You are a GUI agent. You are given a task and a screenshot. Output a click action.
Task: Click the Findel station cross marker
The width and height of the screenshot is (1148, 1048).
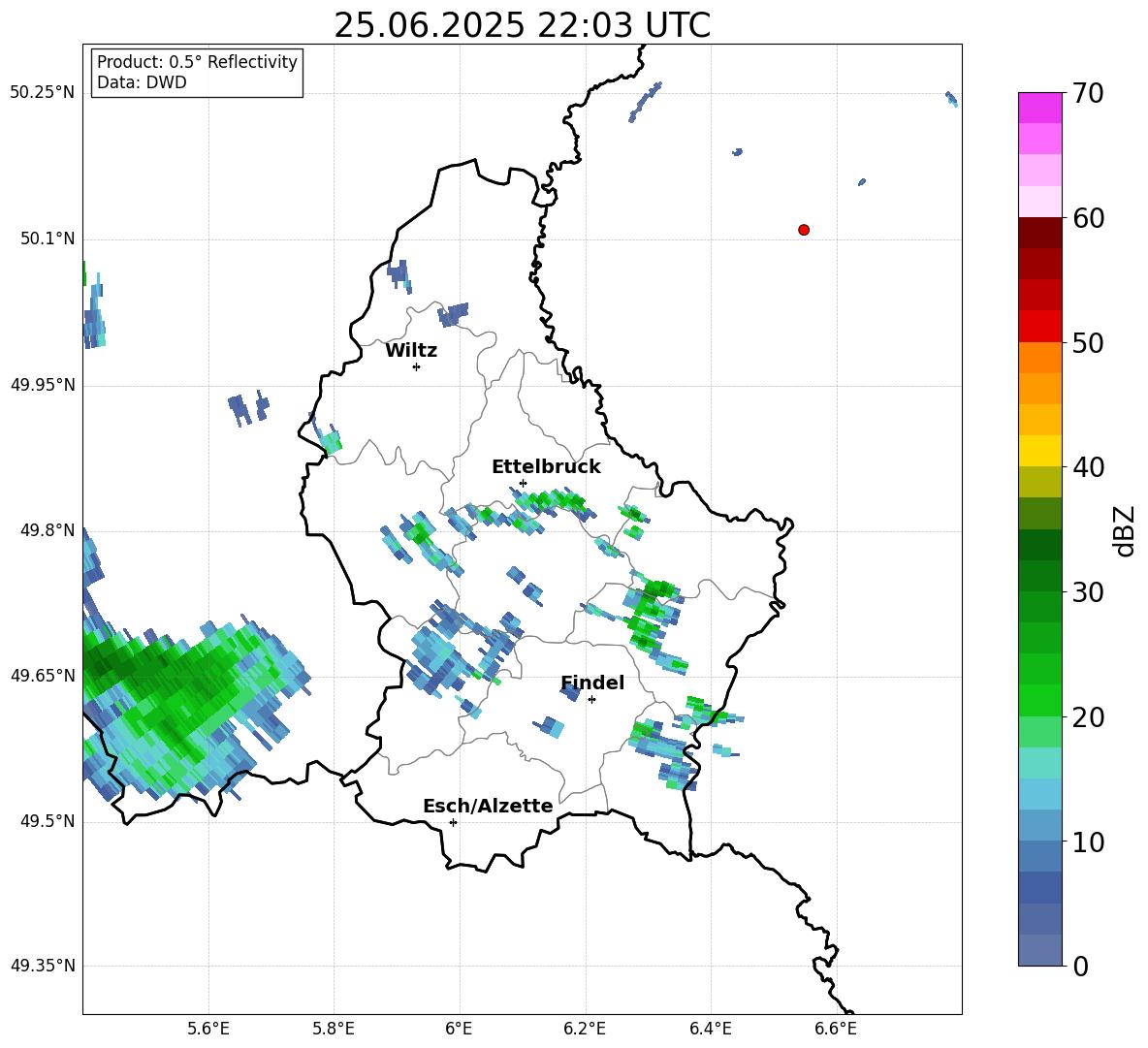[591, 700]
